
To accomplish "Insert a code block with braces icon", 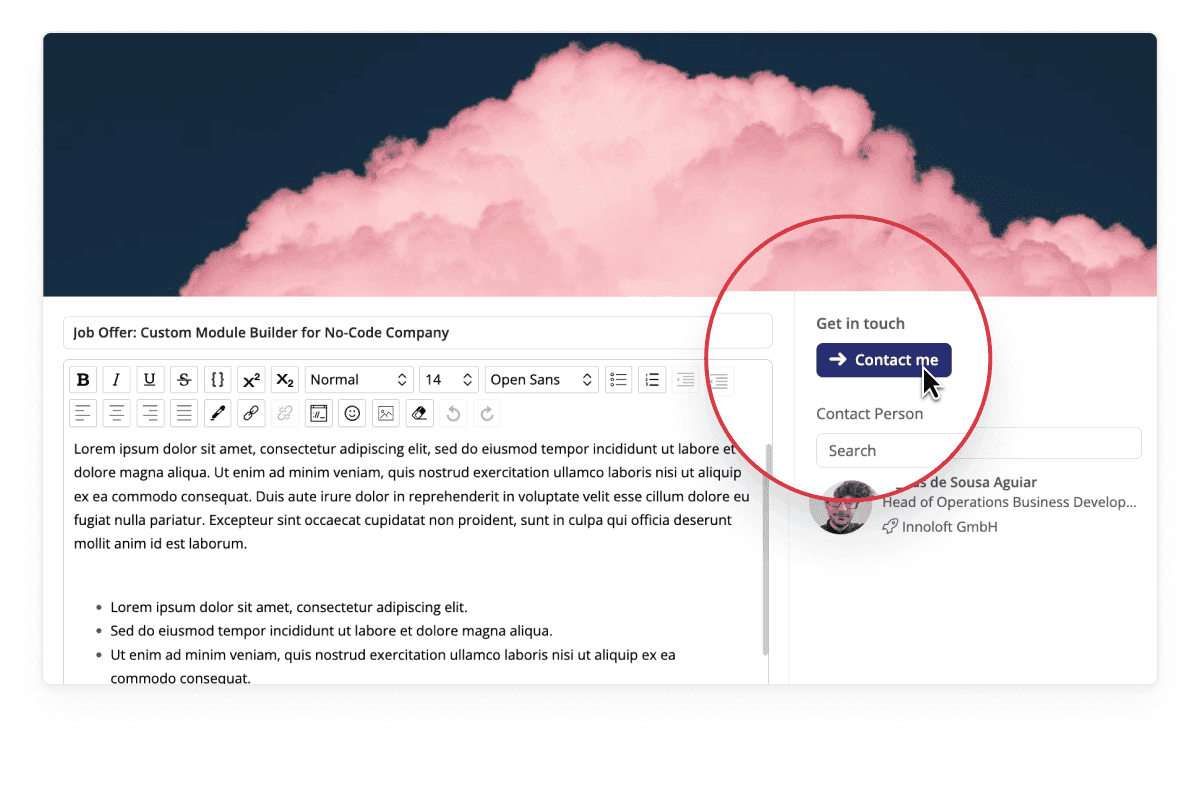I will [217, 380].
